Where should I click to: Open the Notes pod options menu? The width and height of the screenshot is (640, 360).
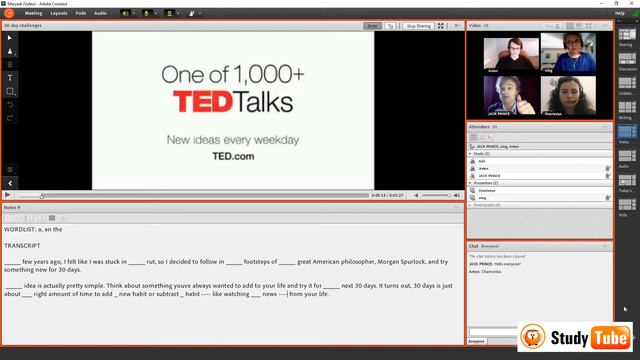(x=457, y=208)
